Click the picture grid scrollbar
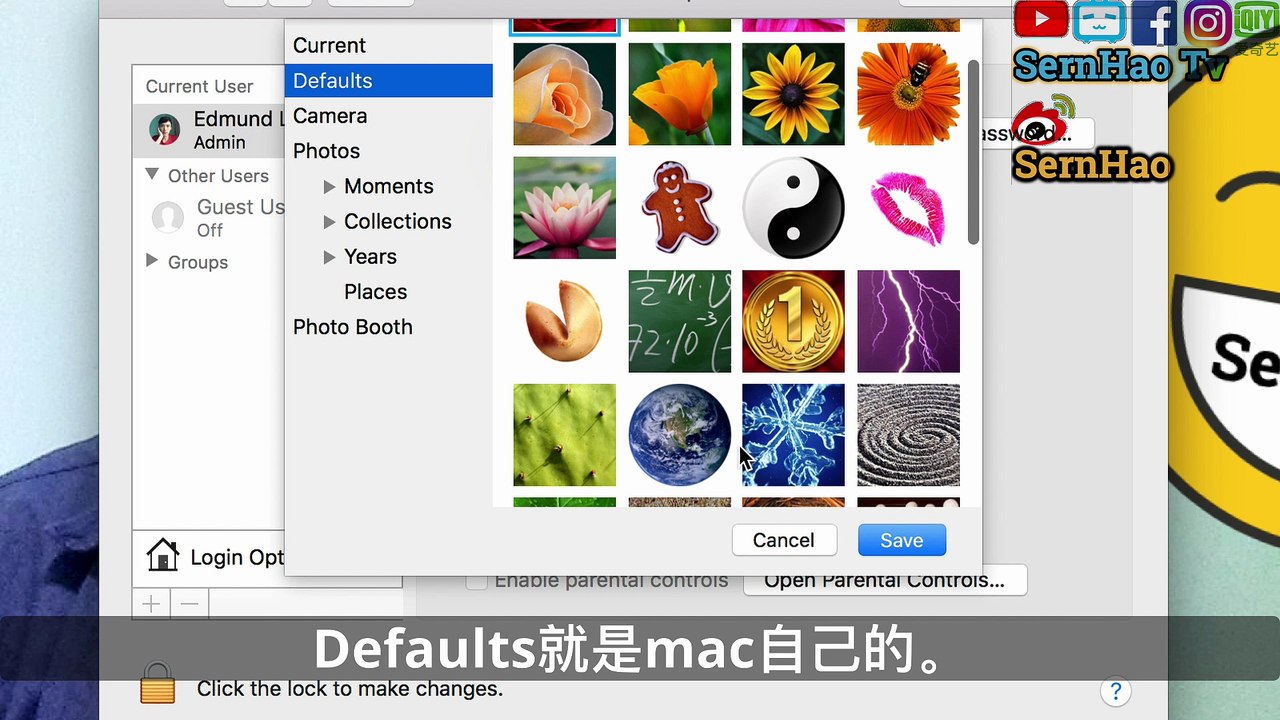This screenshot has width=1280, height=720. [973, 152]
